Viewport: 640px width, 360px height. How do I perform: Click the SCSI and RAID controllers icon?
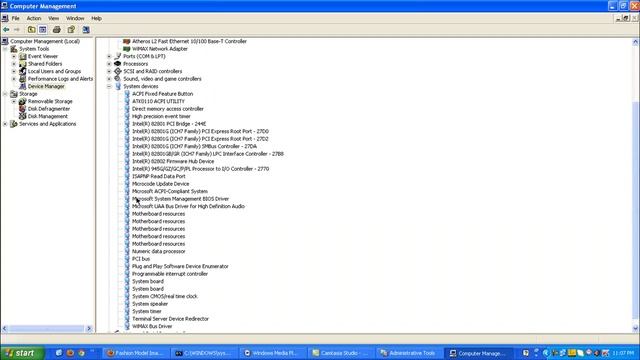118,71
